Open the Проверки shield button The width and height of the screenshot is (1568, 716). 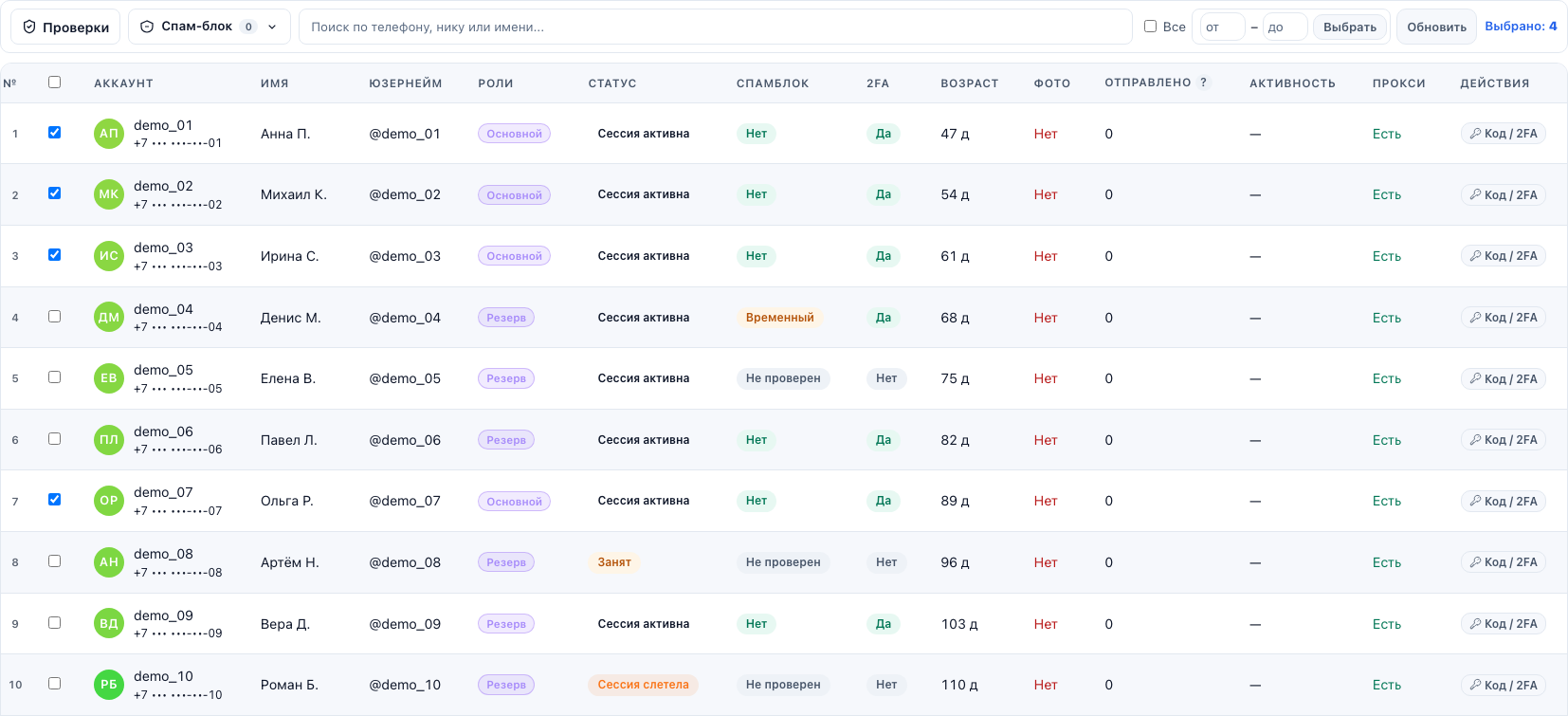(65, 27)
